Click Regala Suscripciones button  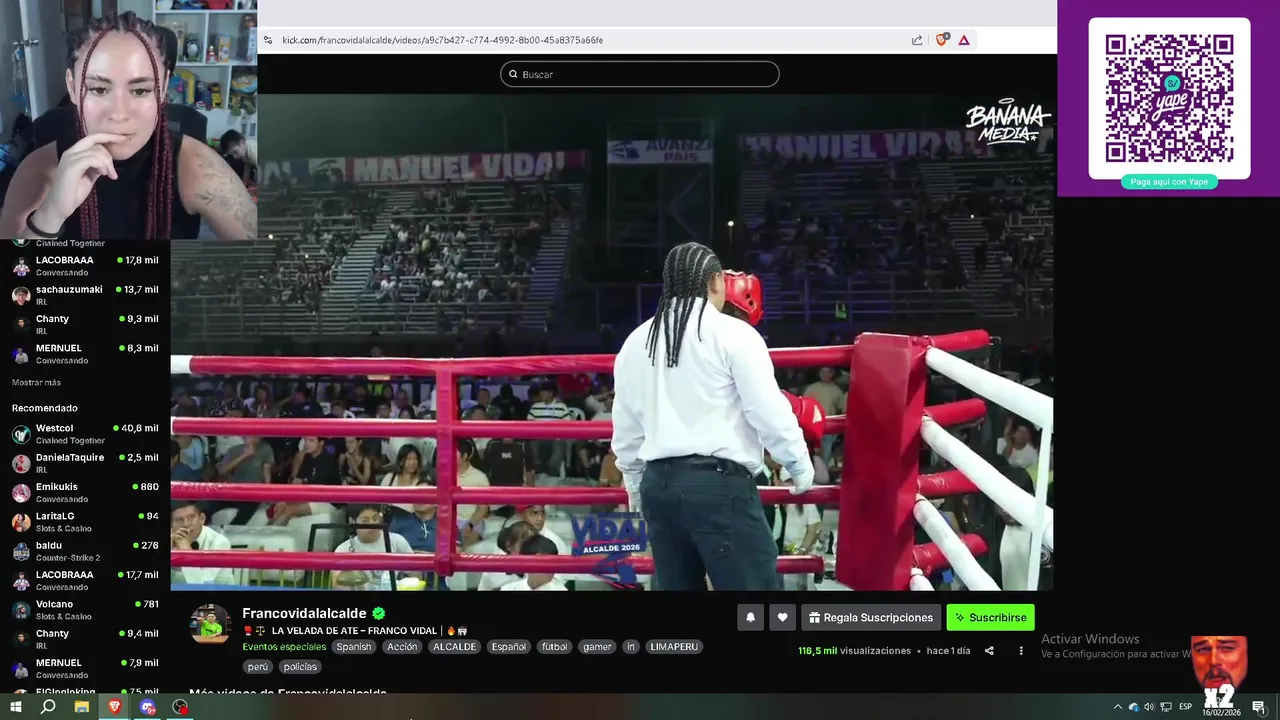(x=871, y=617)
